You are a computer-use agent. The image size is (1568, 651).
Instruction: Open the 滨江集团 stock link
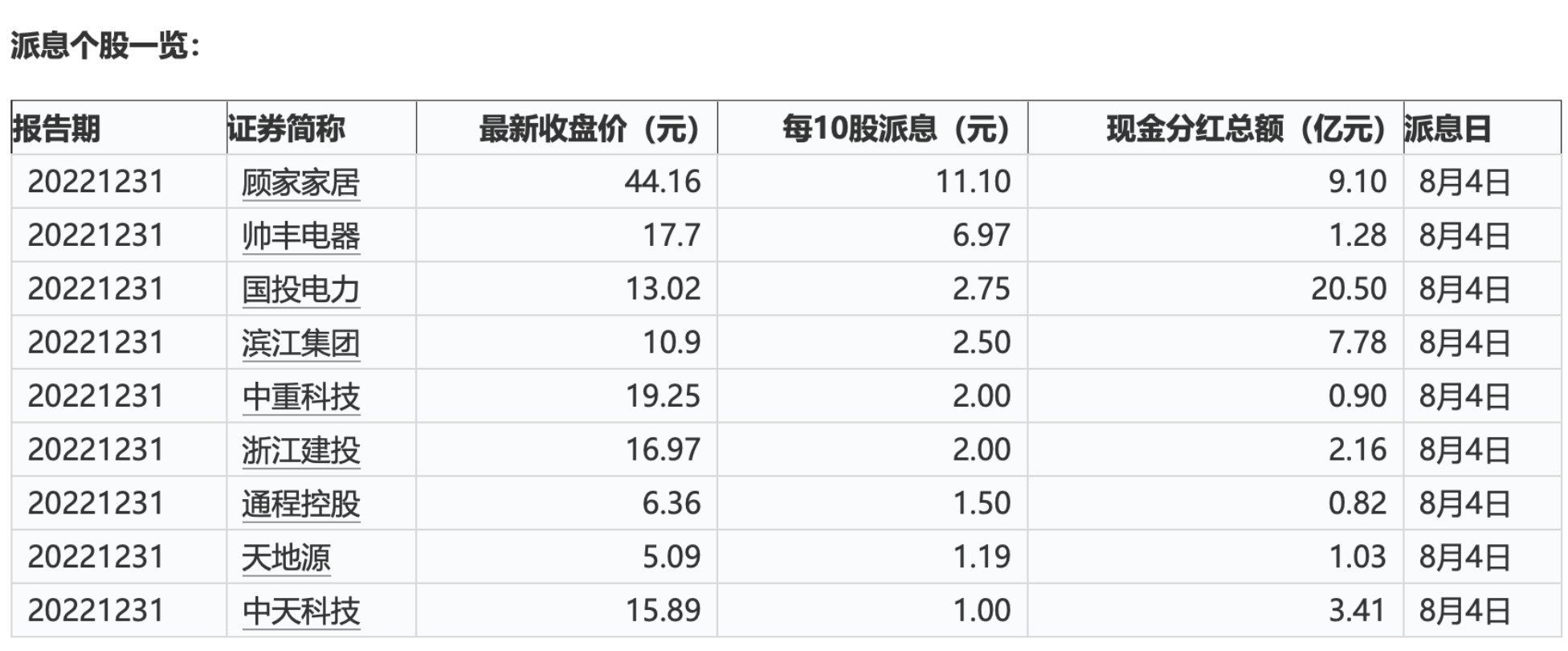coord(300,343)
